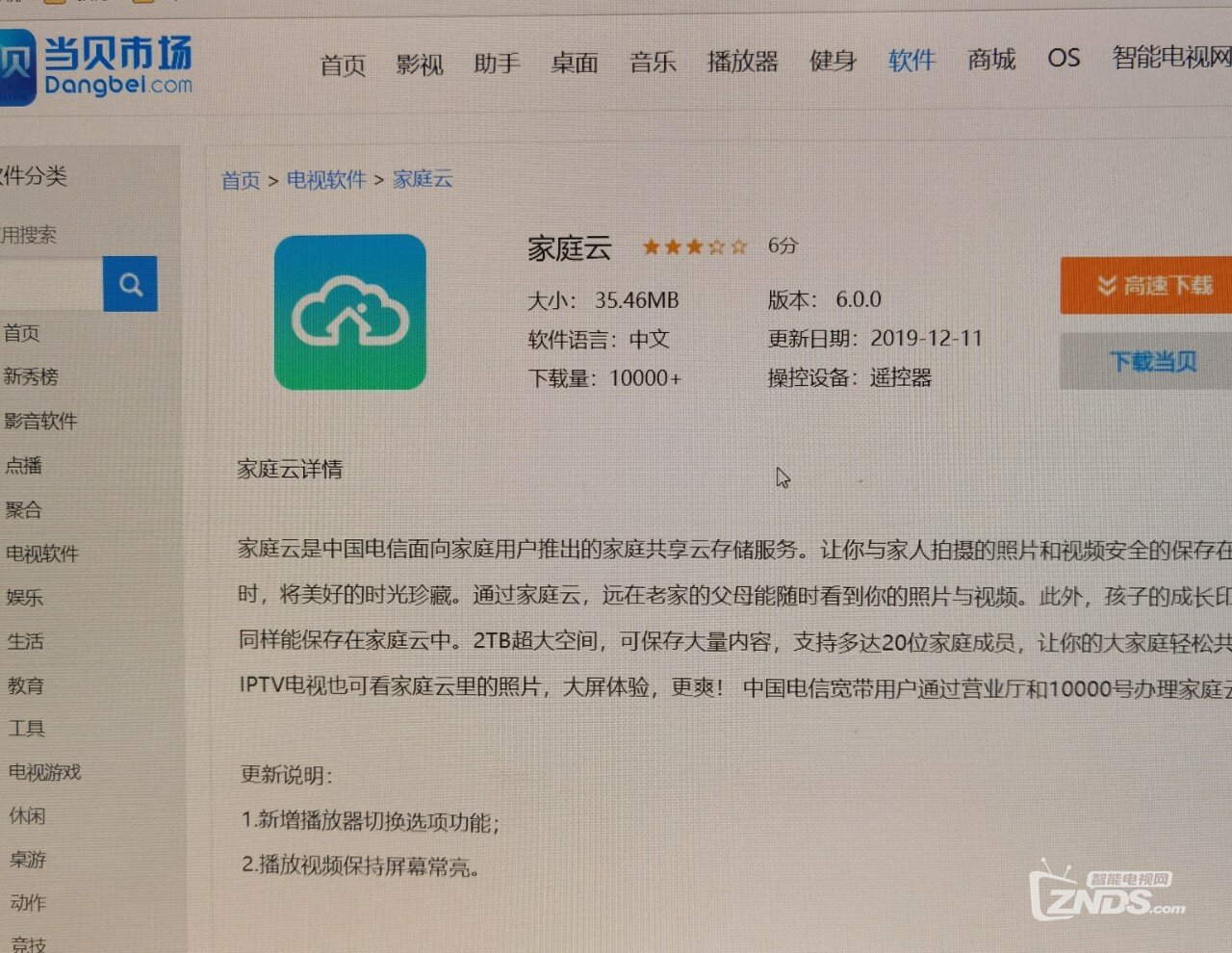Click the search magnifier button
1232x953 pixels.
click(x=130, y=284)
